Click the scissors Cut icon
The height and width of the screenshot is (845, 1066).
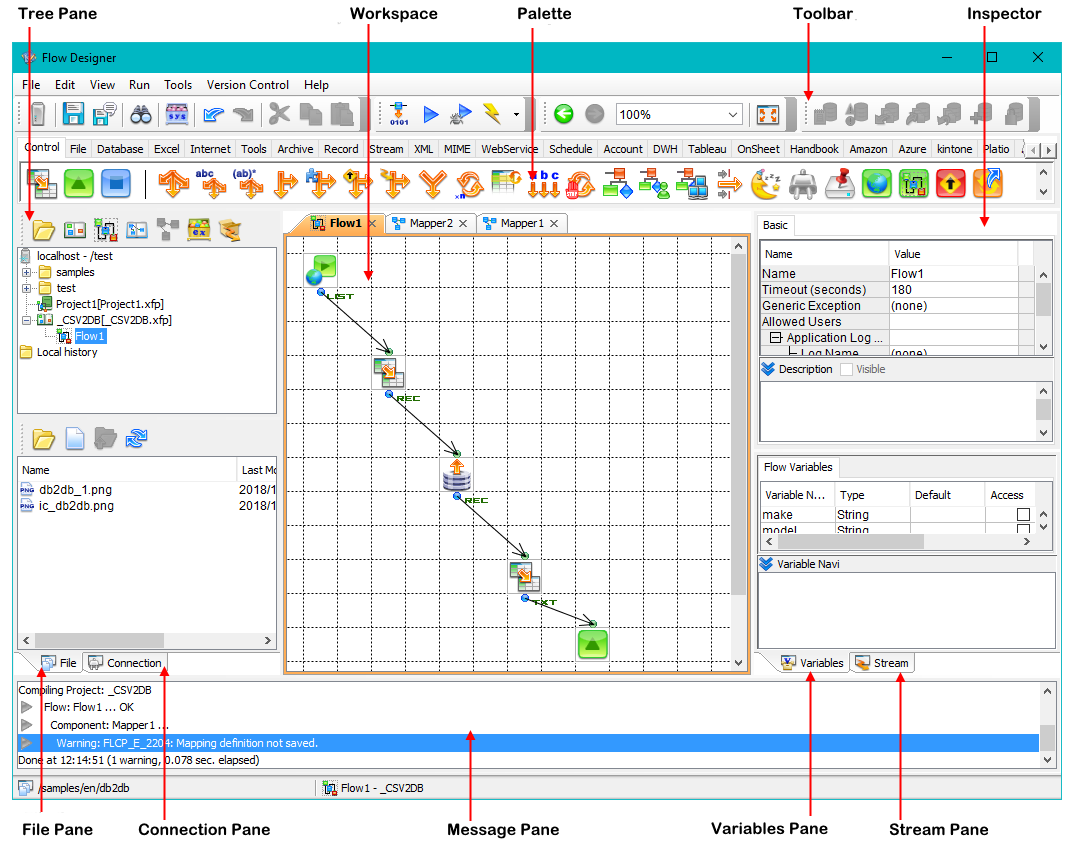(279, 115)
